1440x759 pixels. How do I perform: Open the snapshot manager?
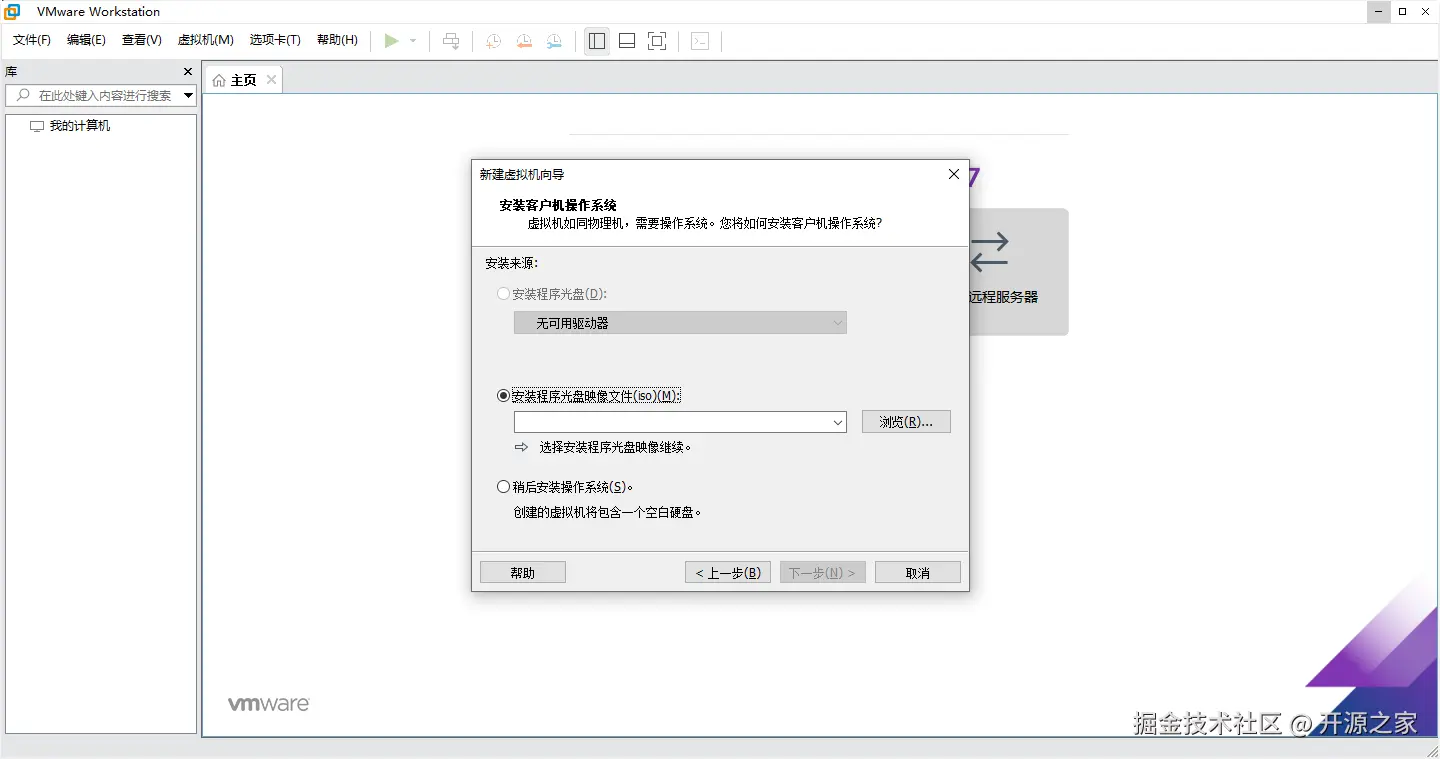pyautogui.click(x=554, y=40)
